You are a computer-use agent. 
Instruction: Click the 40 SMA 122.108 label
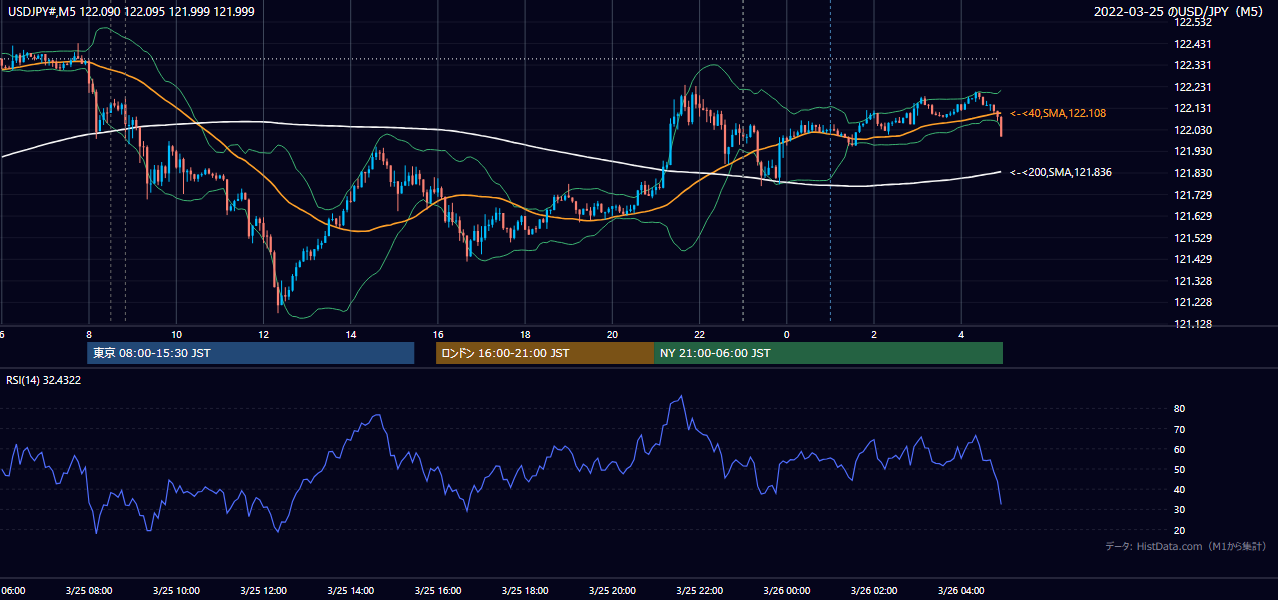click(x=1058, y=114)
